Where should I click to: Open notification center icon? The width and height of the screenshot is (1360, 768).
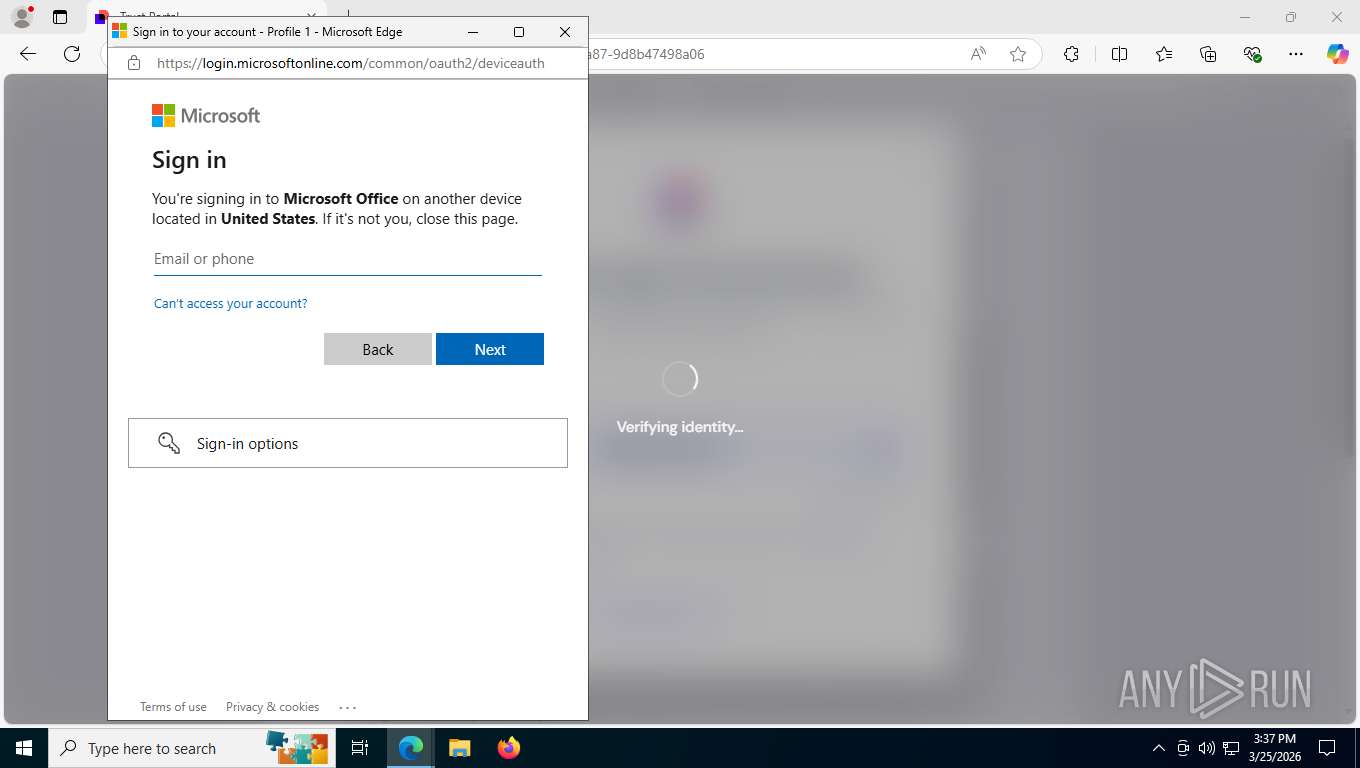click(x=1327, y=748)
